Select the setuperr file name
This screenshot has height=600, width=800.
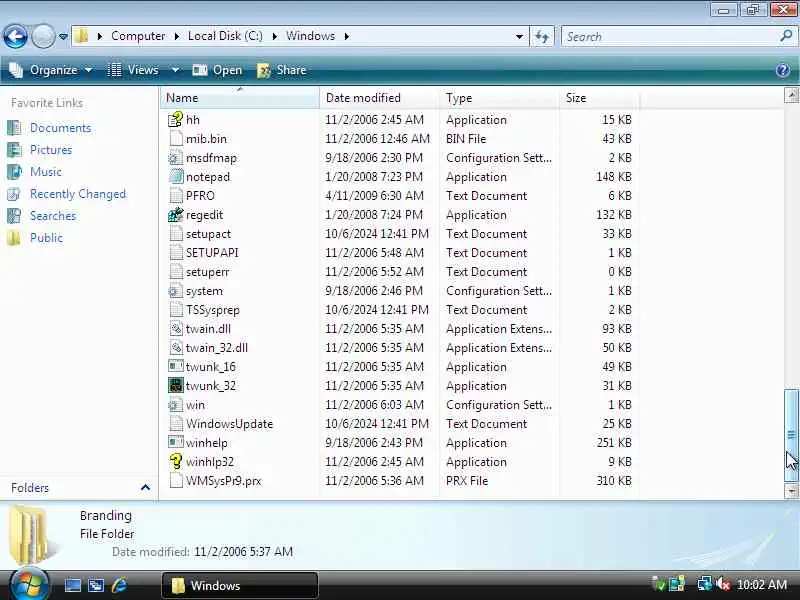tap(207, 272)
